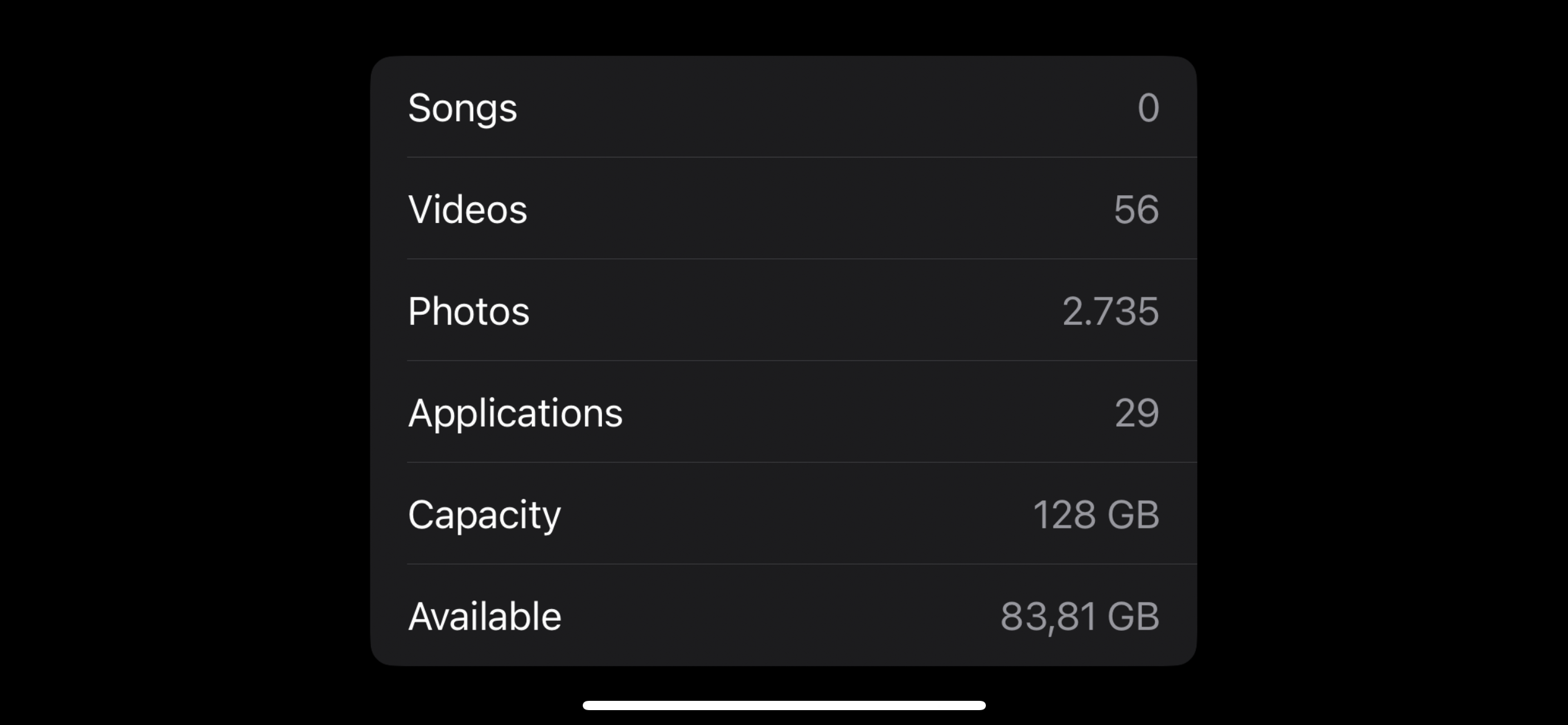
Task: Click the GB unit in Available row
Action: coord(1133,617)
